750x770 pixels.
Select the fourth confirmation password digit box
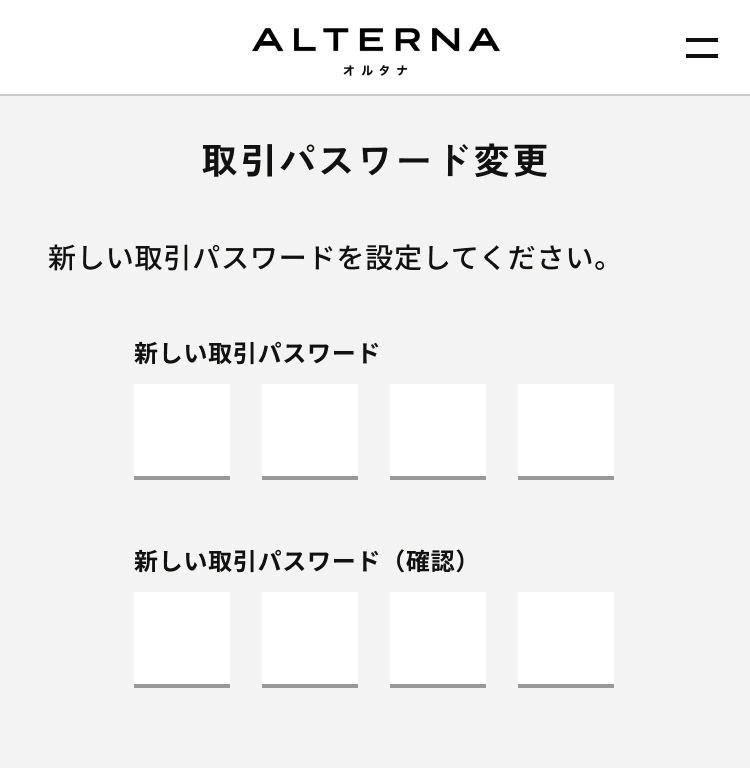point(566,638)
